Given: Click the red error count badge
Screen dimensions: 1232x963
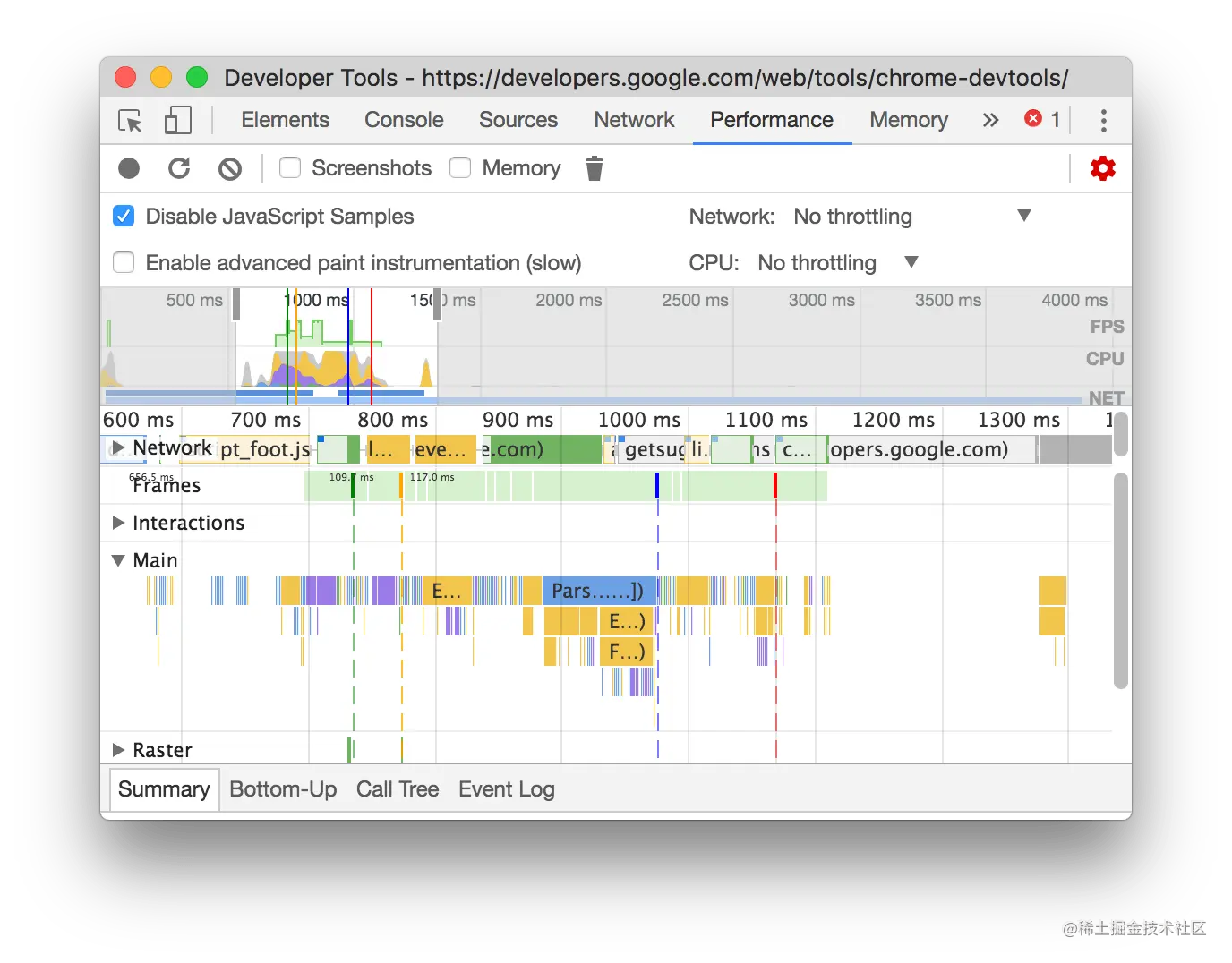Looking at the screenshot, I should pos(1043,119).
